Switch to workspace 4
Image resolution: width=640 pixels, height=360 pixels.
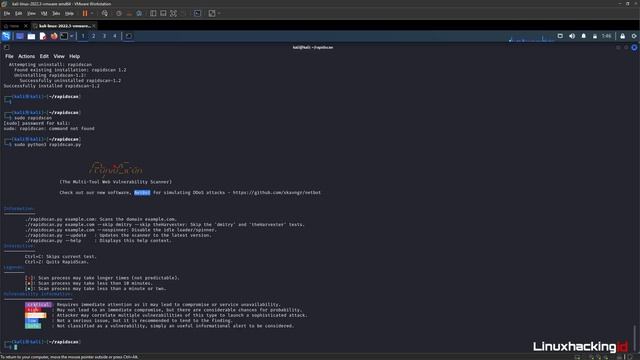coord(115,36)
